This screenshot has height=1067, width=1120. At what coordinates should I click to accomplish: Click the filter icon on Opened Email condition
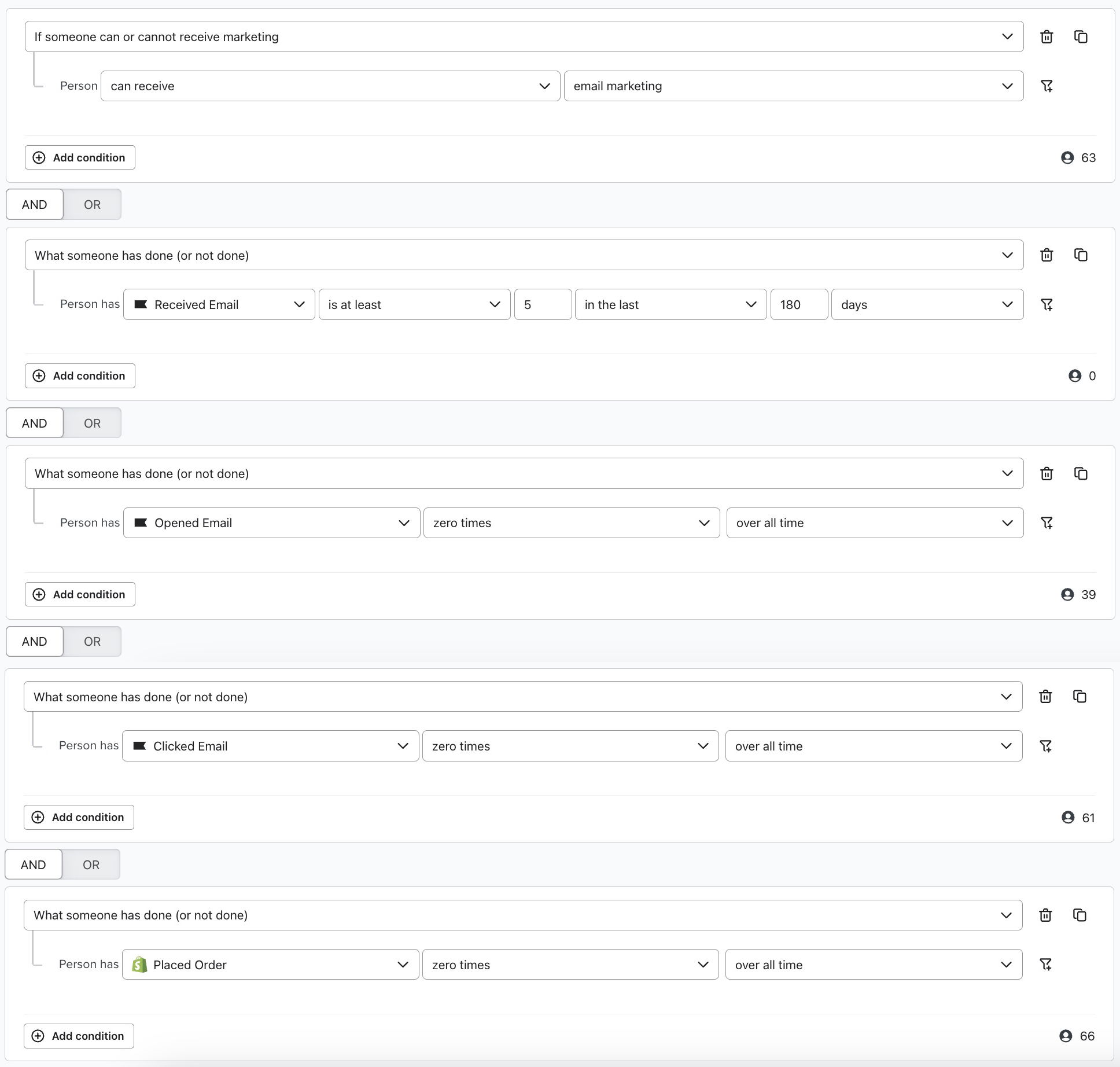(x=1047, y=522)
